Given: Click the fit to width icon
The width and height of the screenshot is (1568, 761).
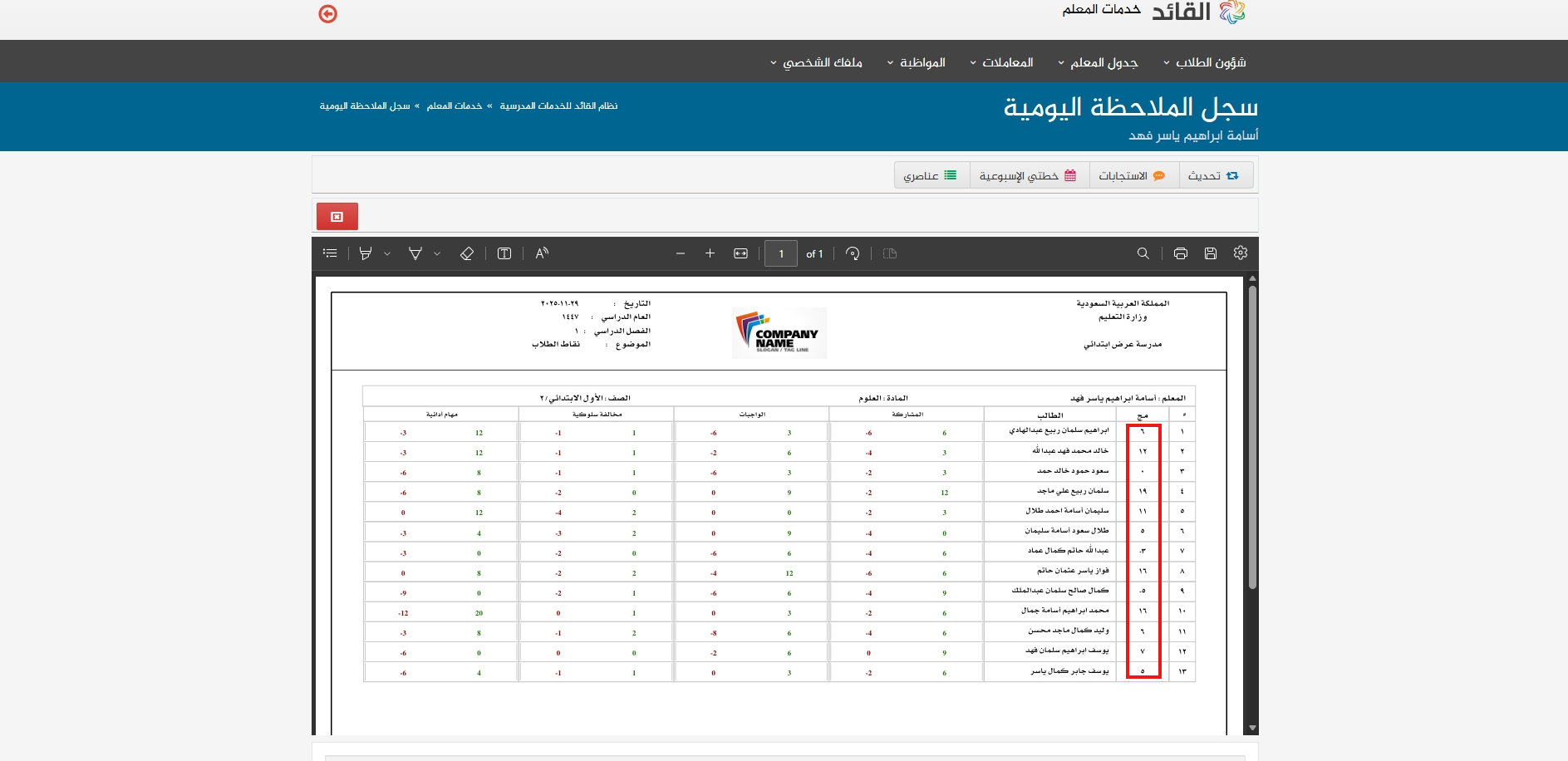Looking at the screenshot, I should (x=741, y=253).
